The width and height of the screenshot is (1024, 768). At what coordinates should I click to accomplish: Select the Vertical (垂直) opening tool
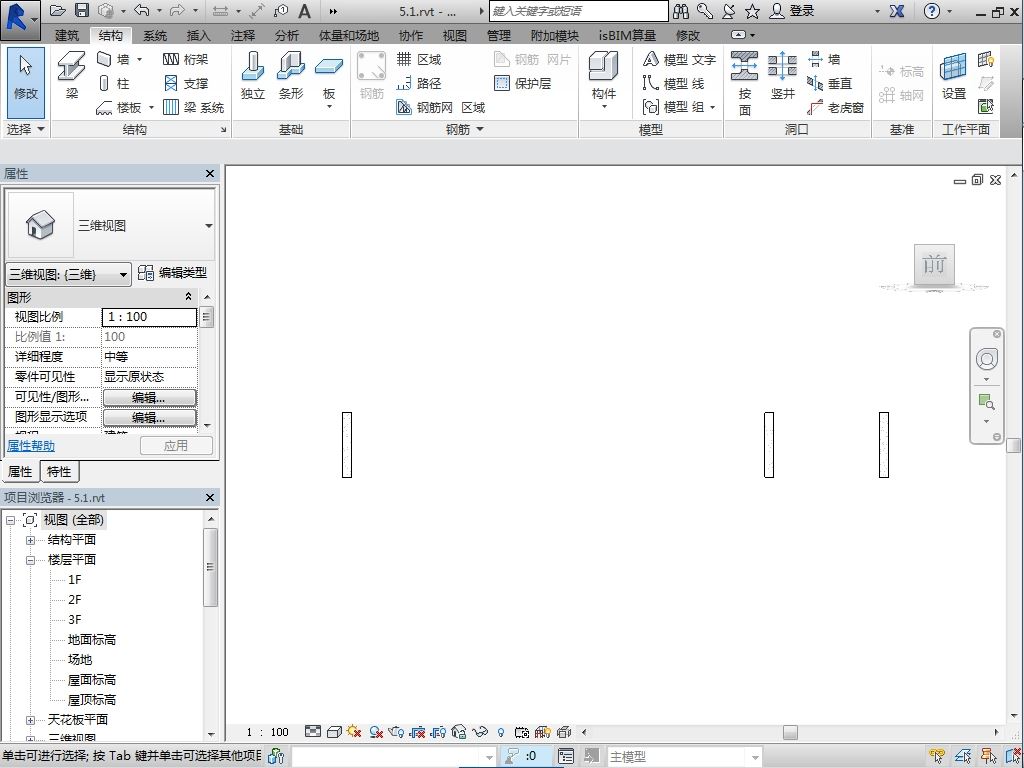(830, 84)
